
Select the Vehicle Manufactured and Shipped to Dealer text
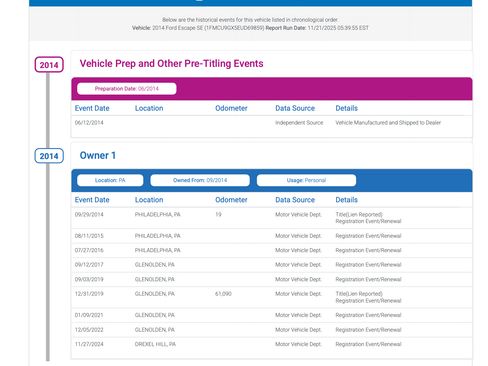(388, 123)
